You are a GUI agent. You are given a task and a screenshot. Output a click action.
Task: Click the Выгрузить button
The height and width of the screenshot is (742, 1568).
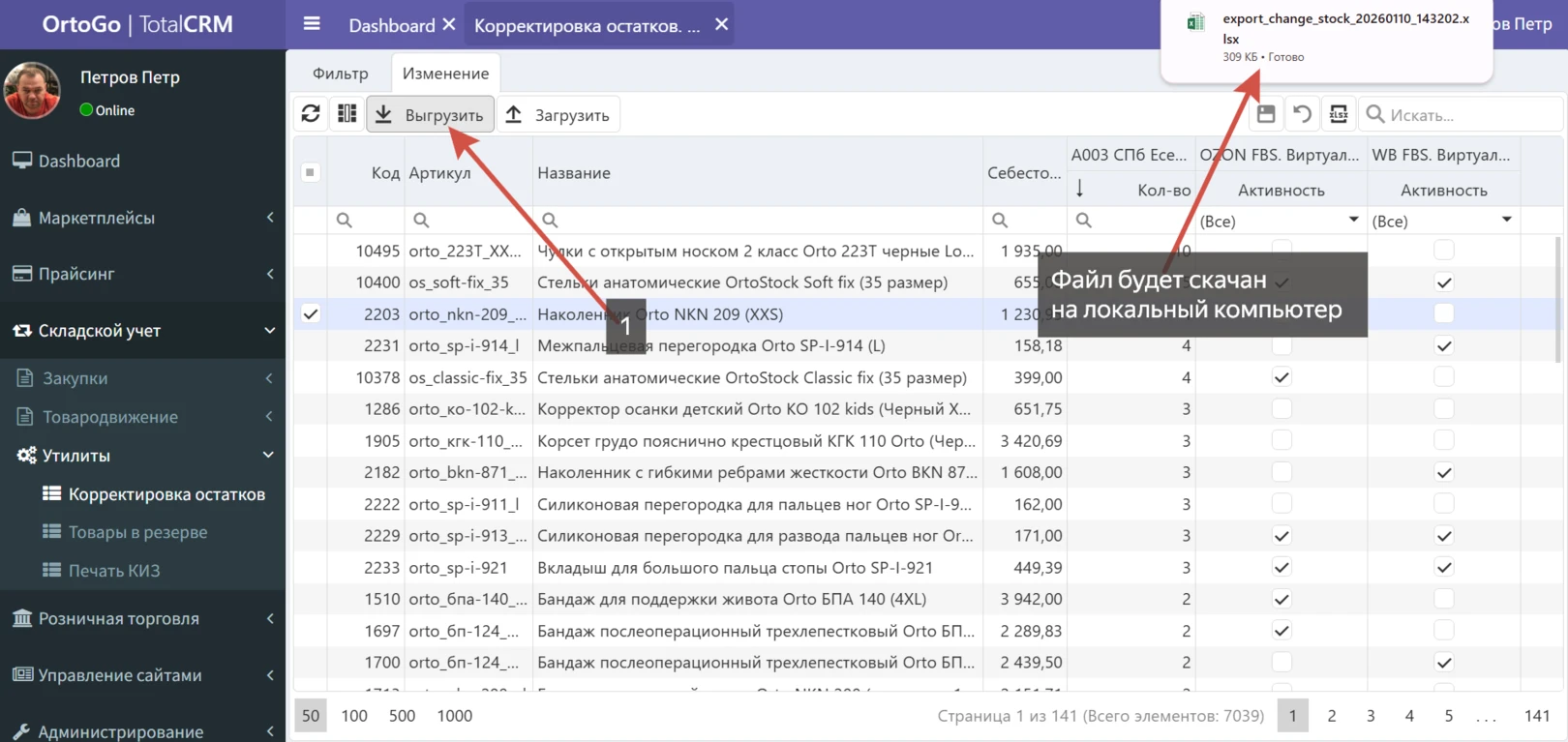pyautogui.click(x=431, y=114)
